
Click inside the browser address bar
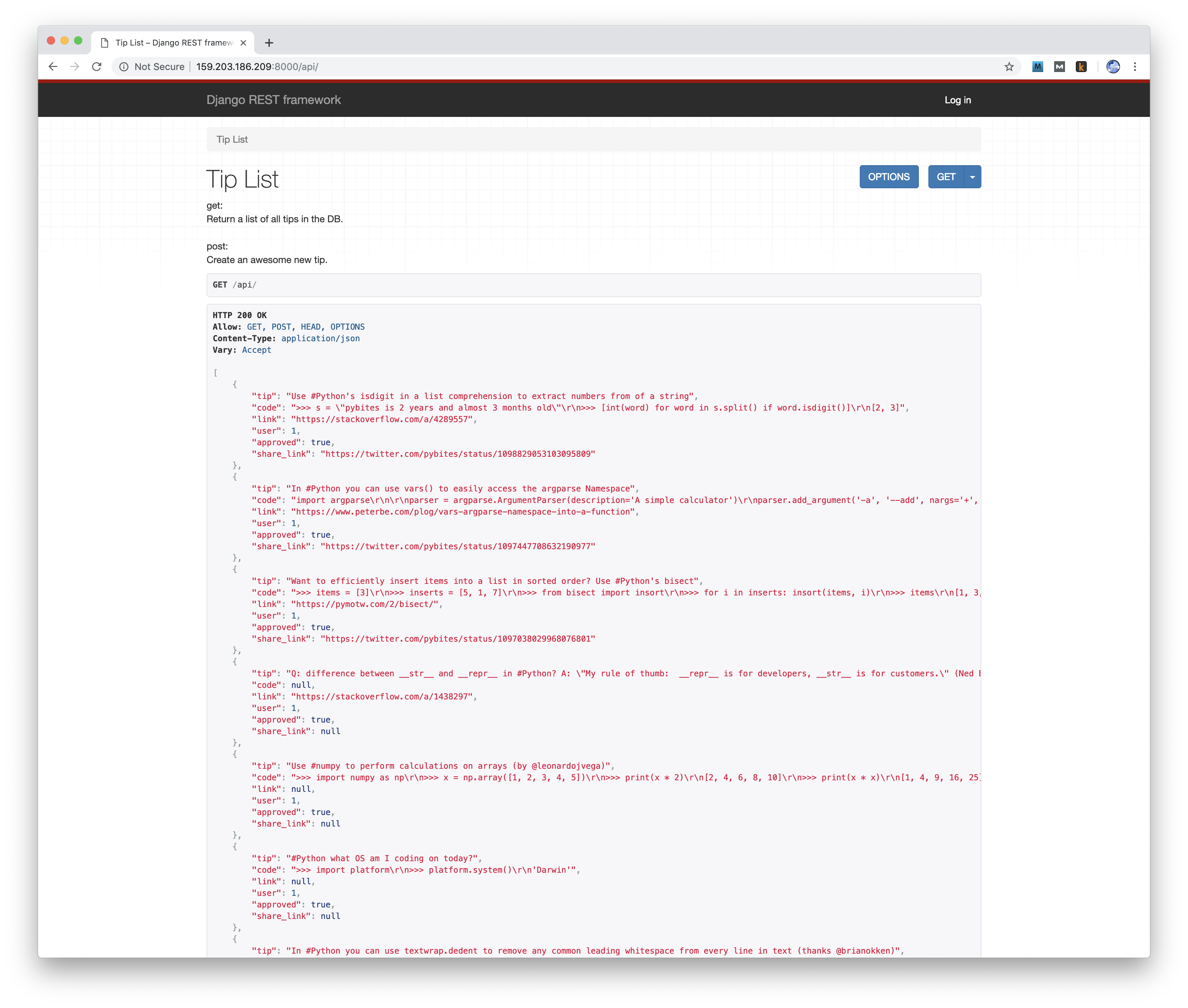pyautogui.click(x=343, y=66)
